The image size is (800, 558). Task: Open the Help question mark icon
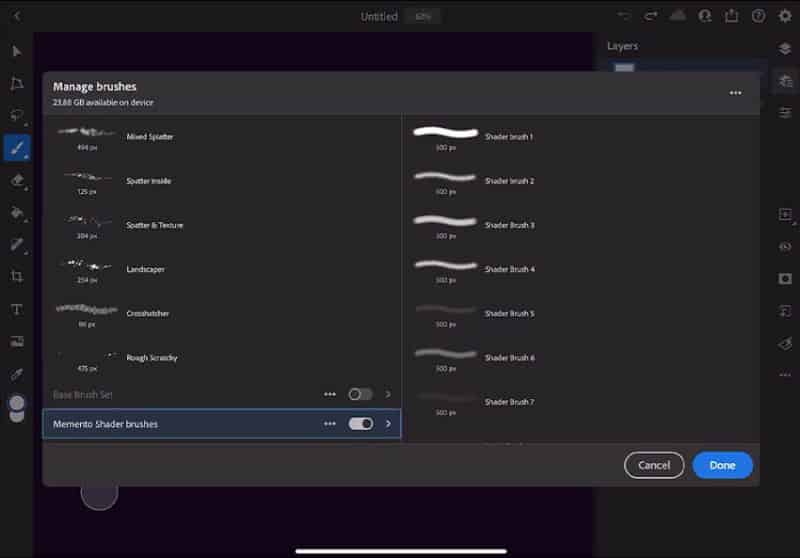click(759, 16)
